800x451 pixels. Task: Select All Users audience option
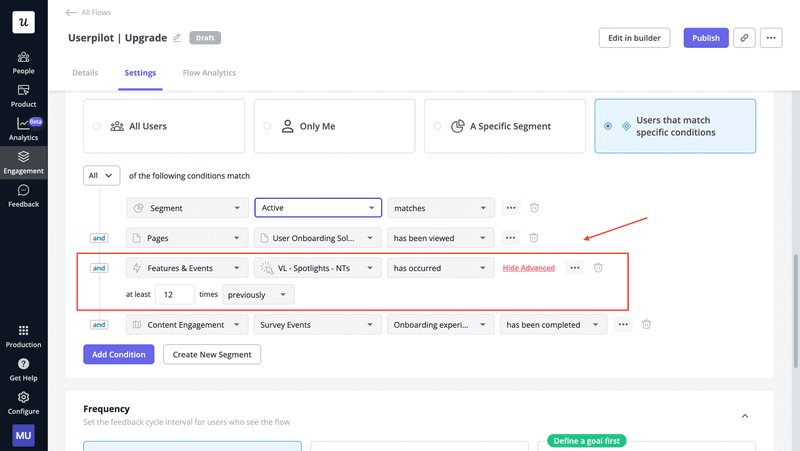tap(164, 126)
